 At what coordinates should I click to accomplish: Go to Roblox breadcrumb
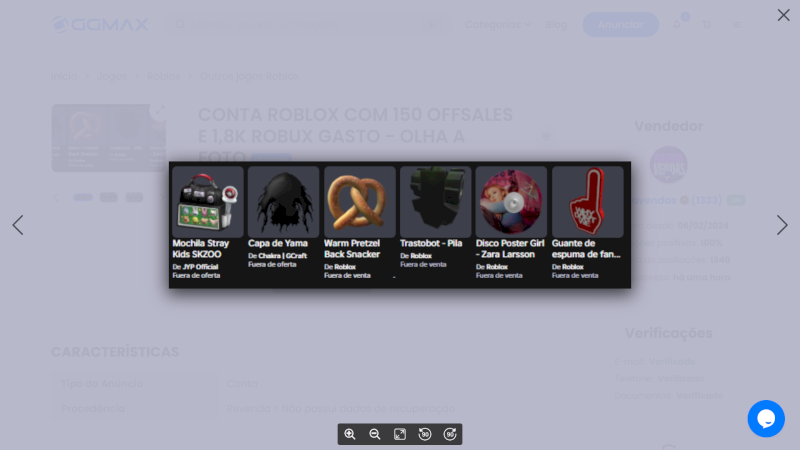click(x=163, y=77)
